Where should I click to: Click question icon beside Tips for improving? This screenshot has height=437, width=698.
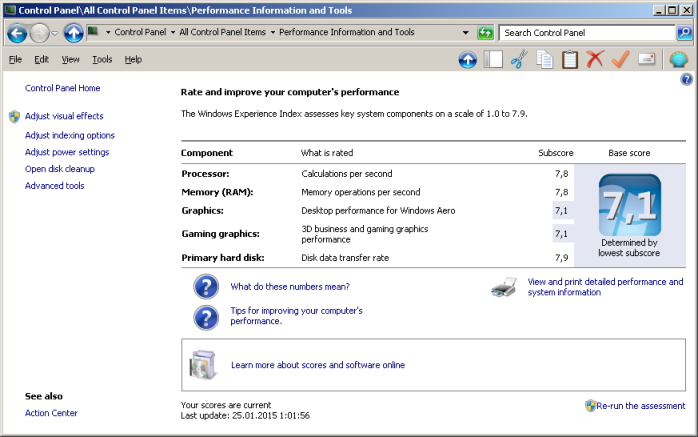pos(206,317)
